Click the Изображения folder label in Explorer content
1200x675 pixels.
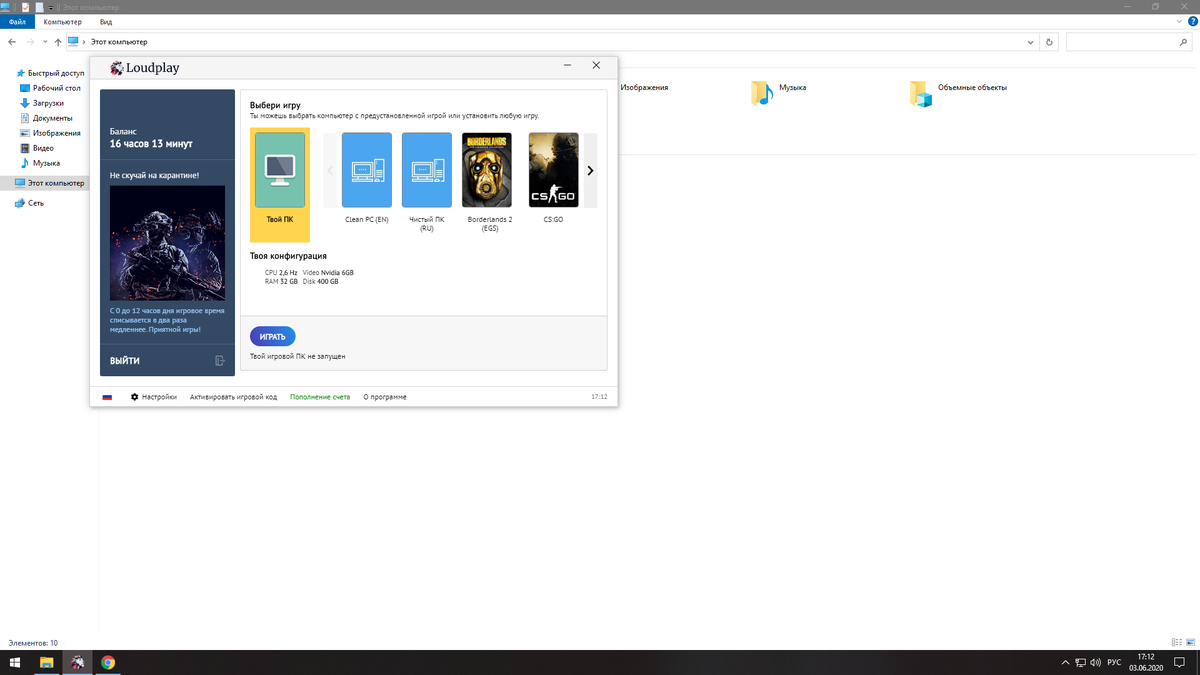click(644, 88)
